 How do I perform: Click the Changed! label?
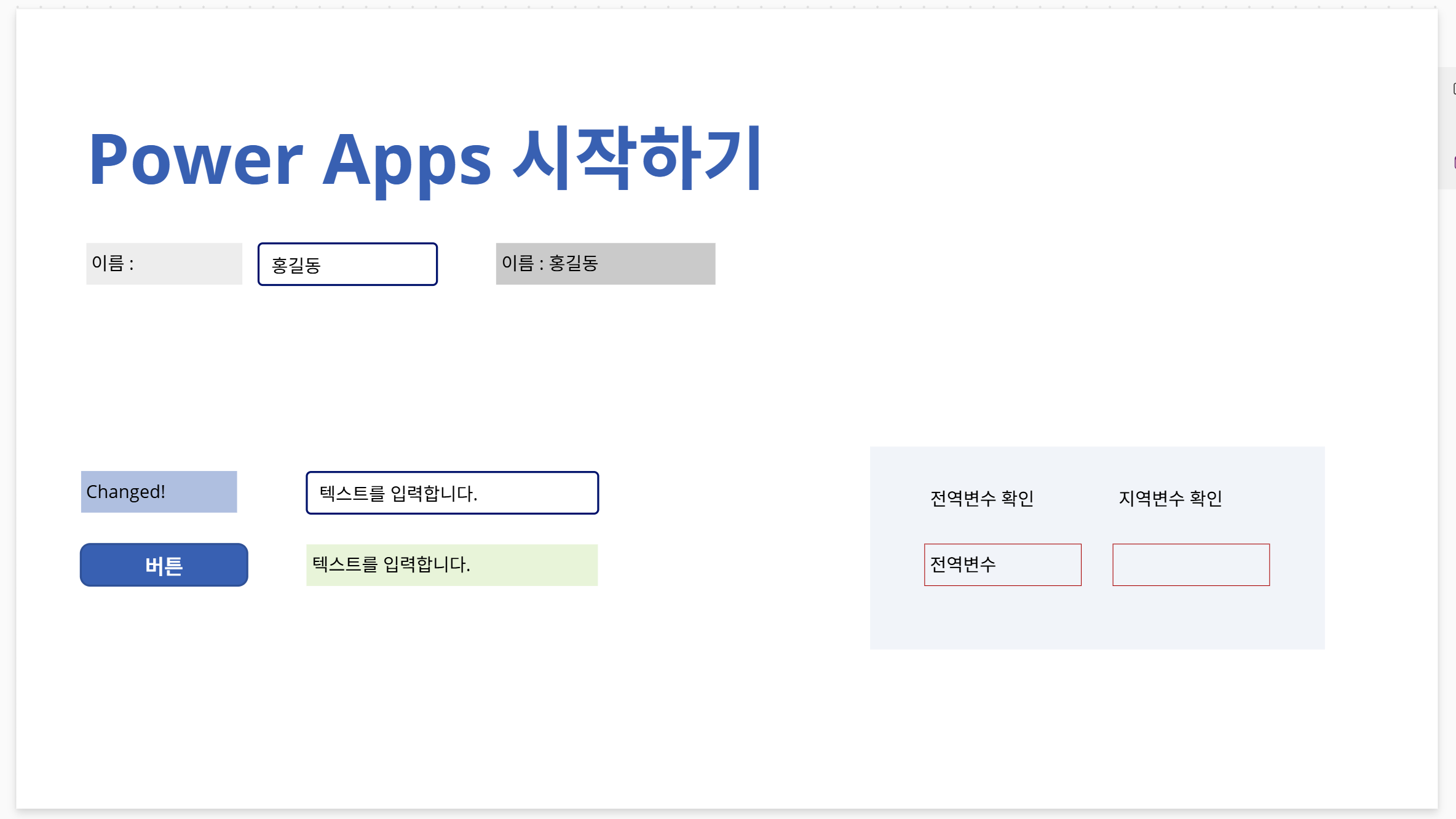[159, 492]
